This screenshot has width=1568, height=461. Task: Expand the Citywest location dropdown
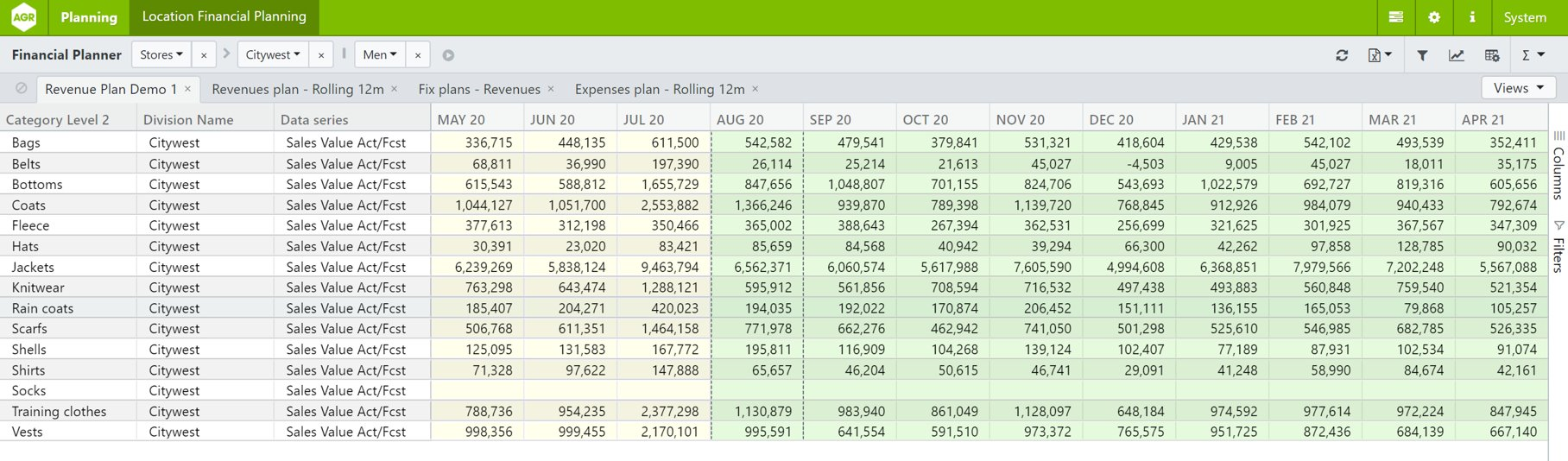pyautogui.click(x=273, y=55)
